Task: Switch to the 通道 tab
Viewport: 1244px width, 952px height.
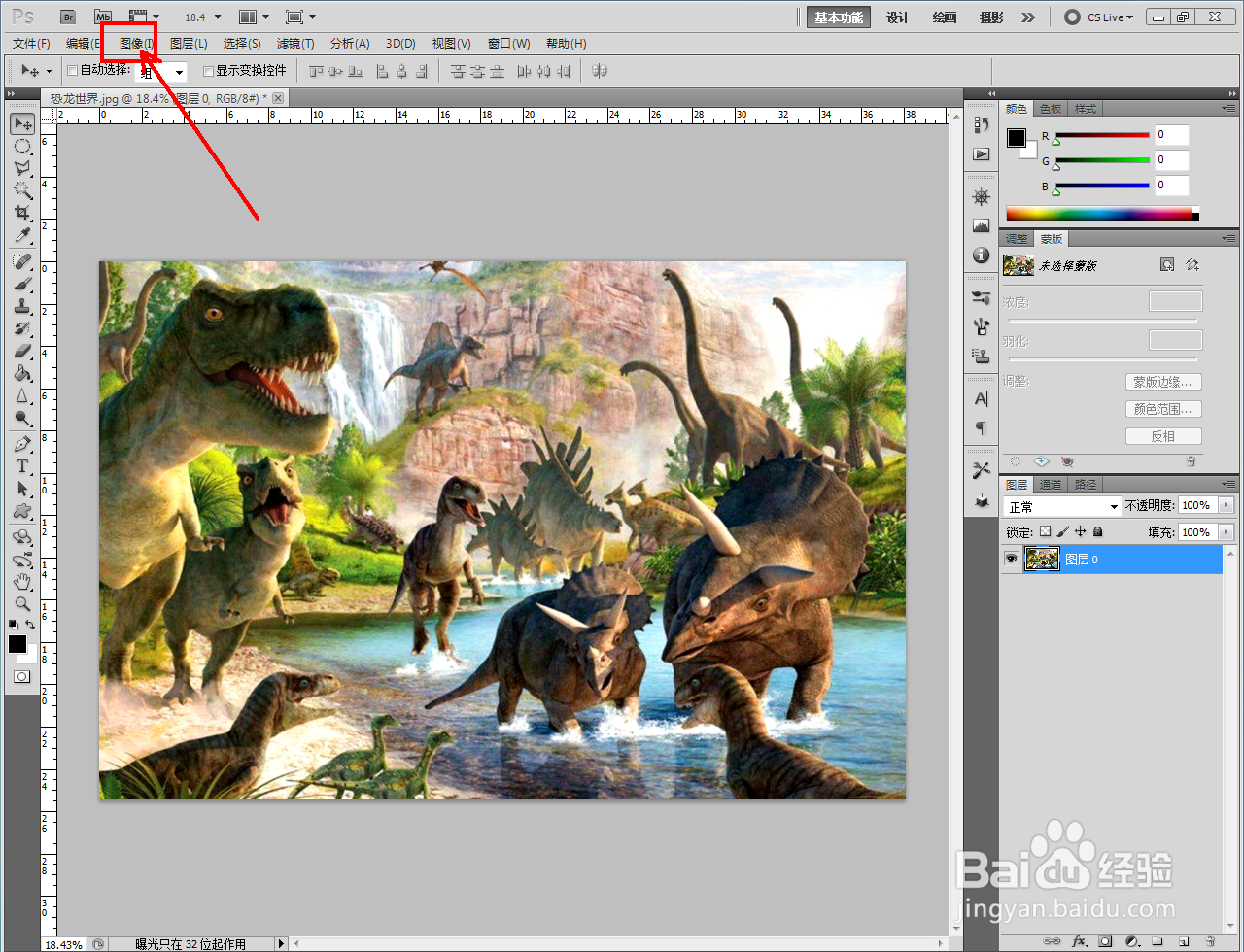Action: 1051,485
